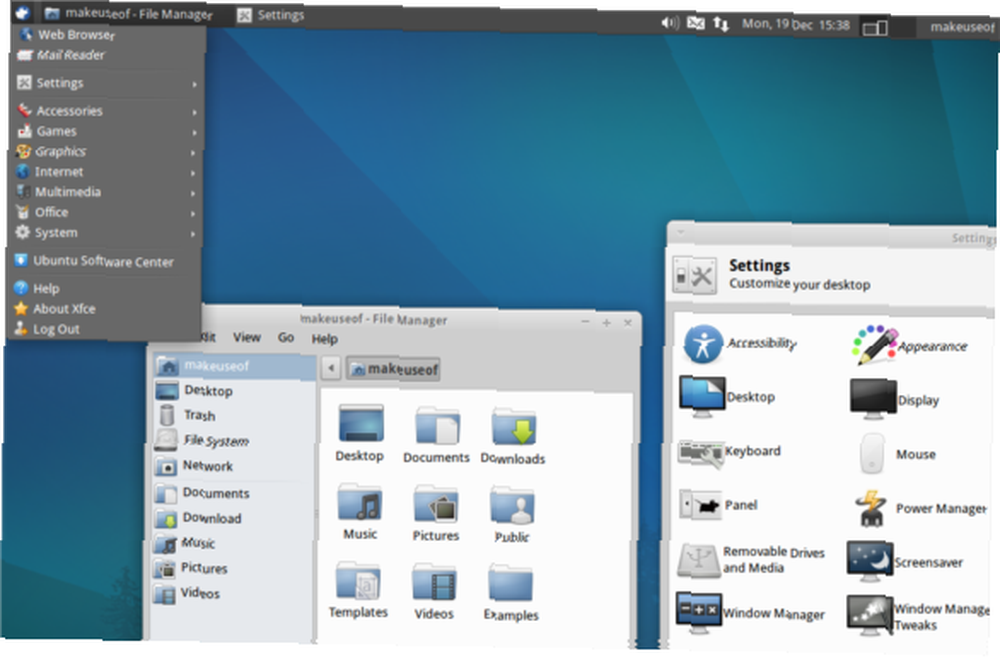Select Download bookmark in the sidebar
Viewport: 1000px width, 658px height.
[232, 518]
